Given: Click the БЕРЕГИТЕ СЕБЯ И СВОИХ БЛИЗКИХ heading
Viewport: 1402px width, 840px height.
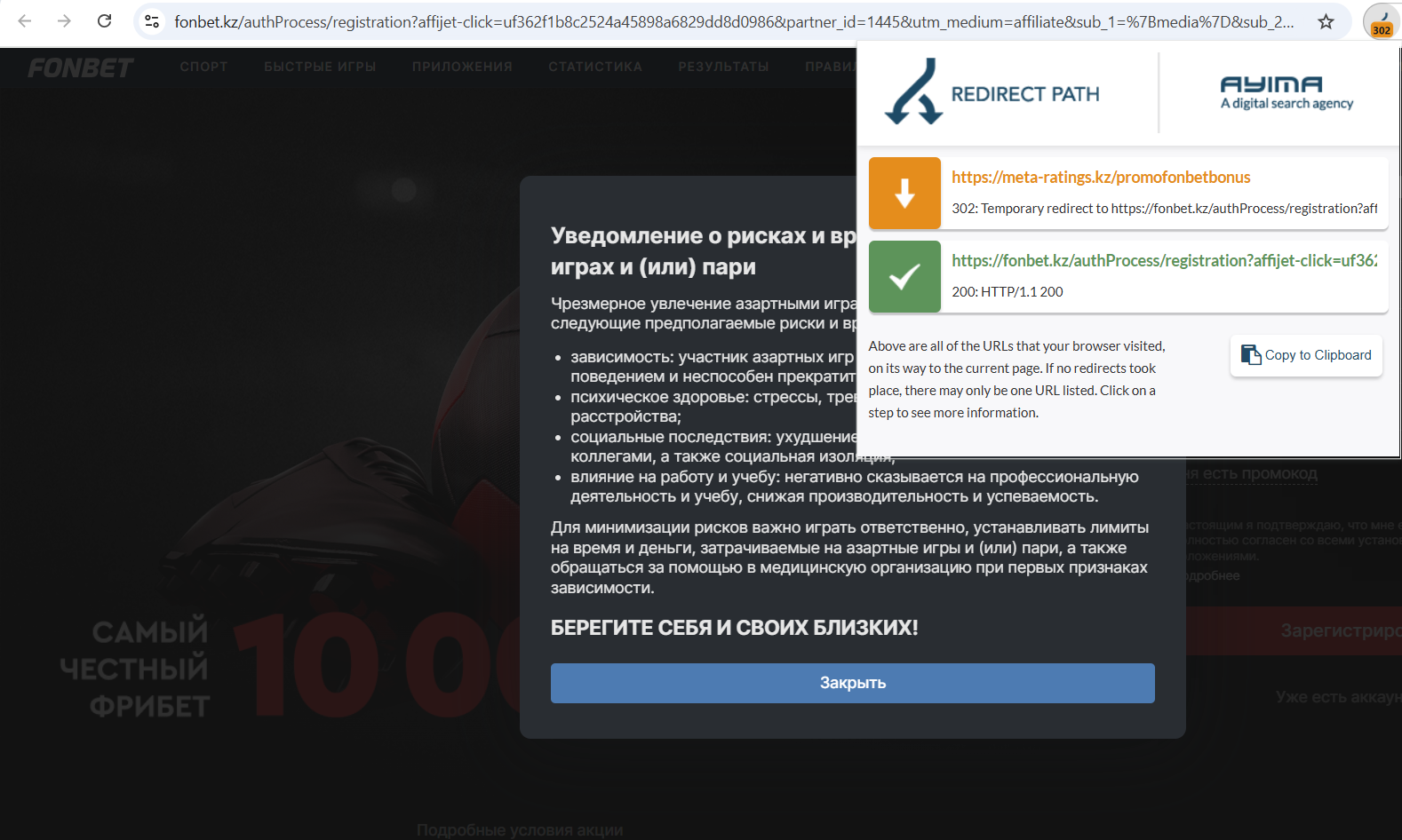Looking at the screenshot, I should [x=735, y=628].
